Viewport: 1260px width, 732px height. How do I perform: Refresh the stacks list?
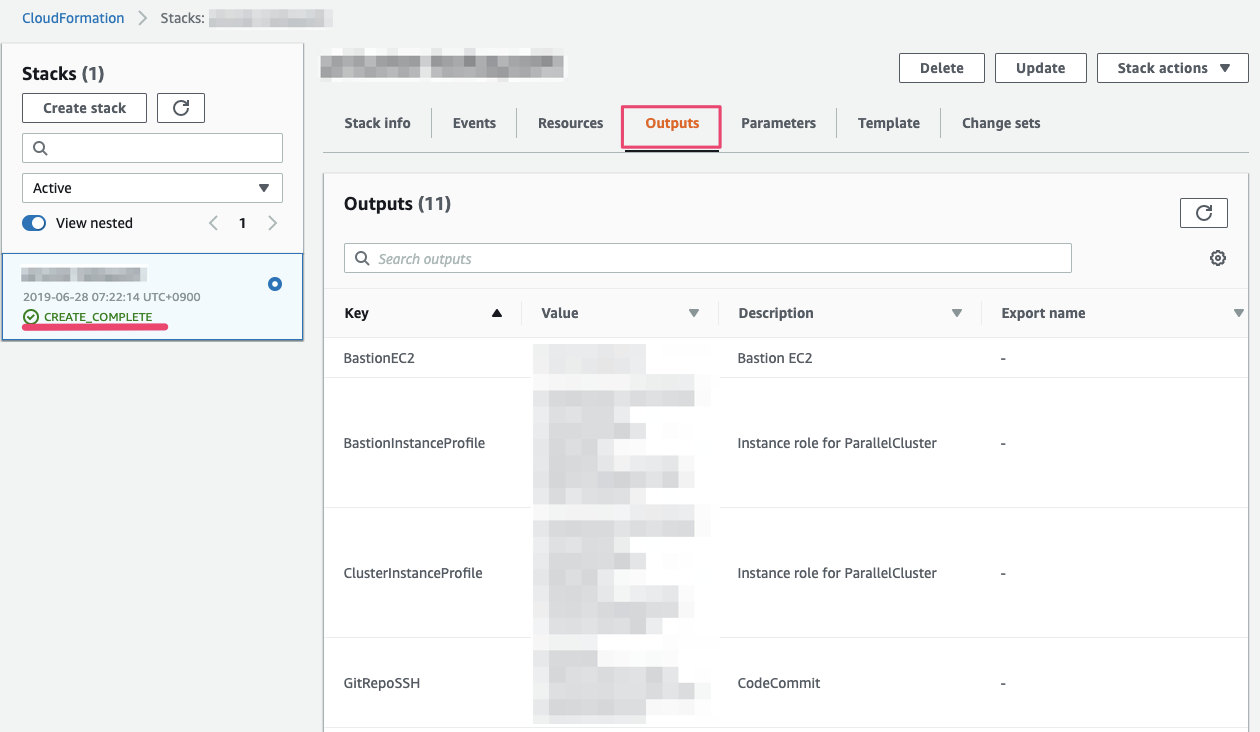coord(181,108)
